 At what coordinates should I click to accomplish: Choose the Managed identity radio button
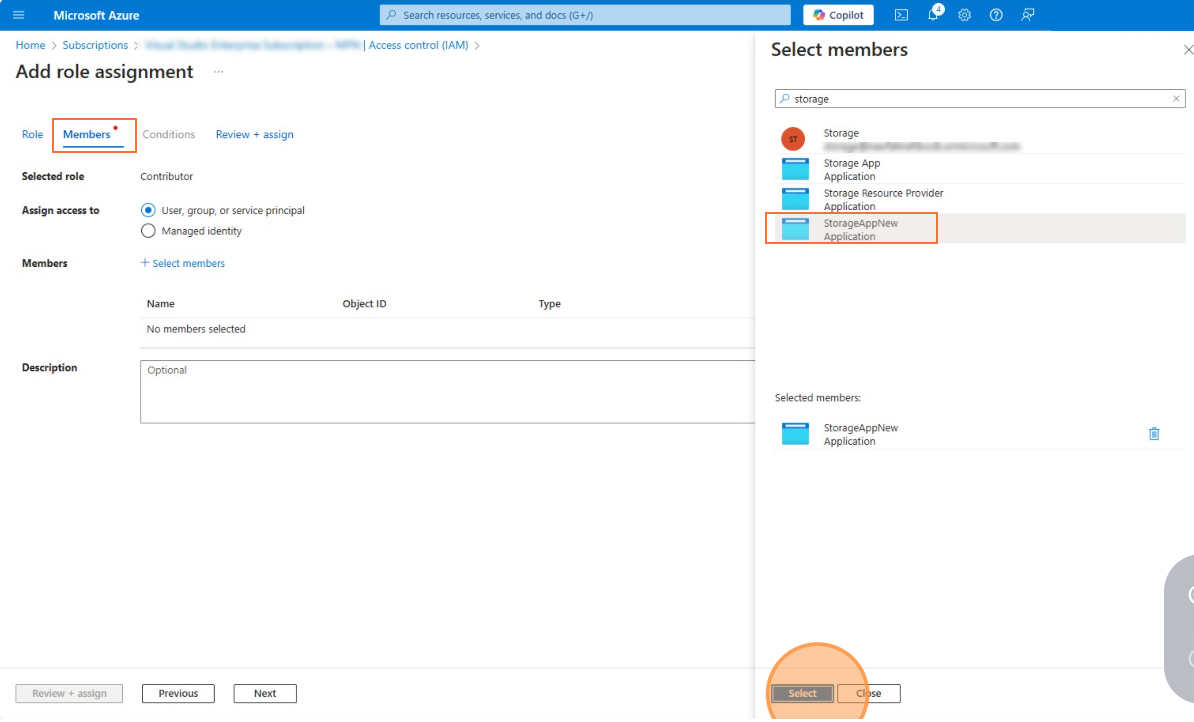[149, 231]
